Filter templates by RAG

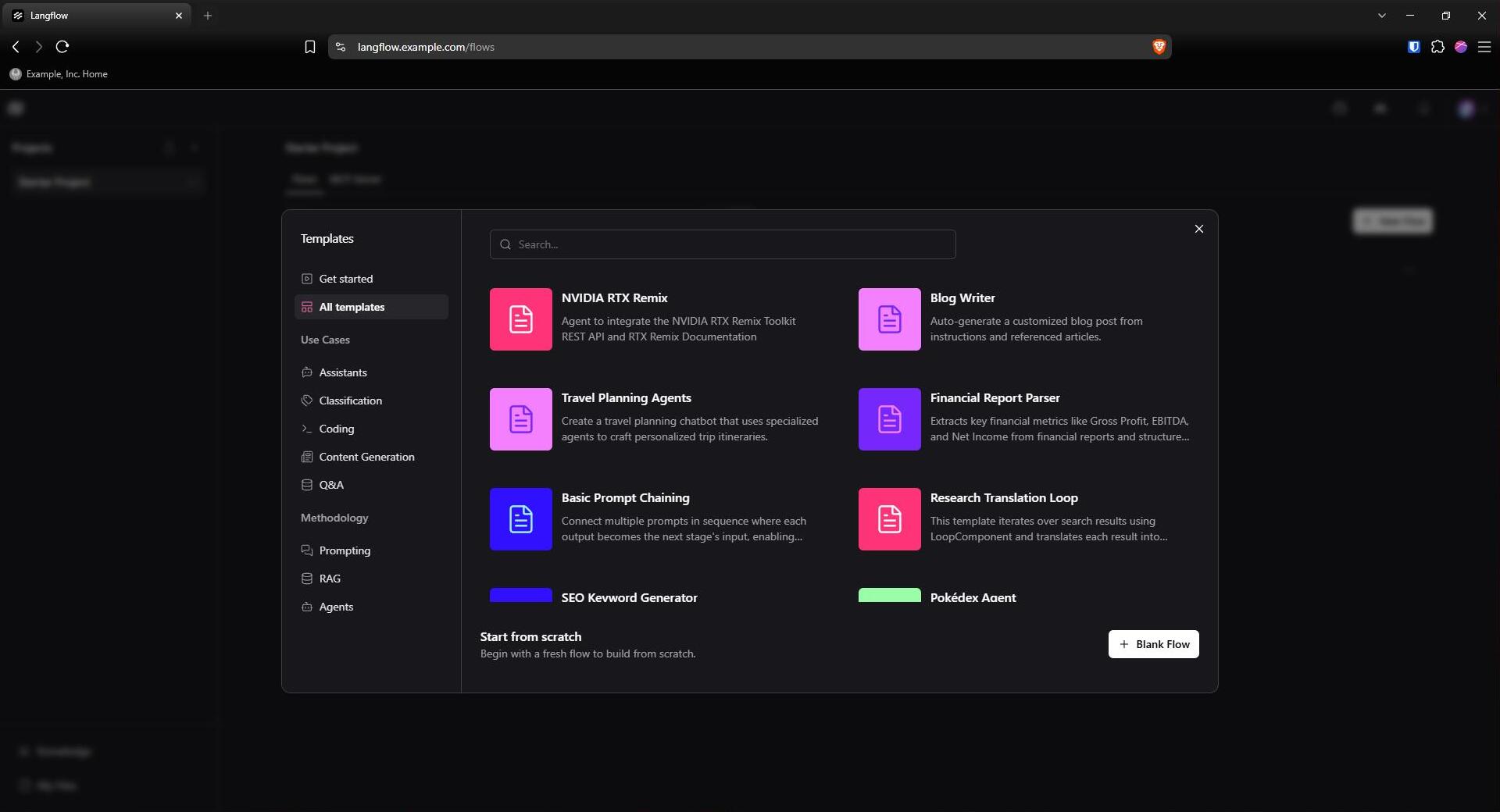[371, 579]
